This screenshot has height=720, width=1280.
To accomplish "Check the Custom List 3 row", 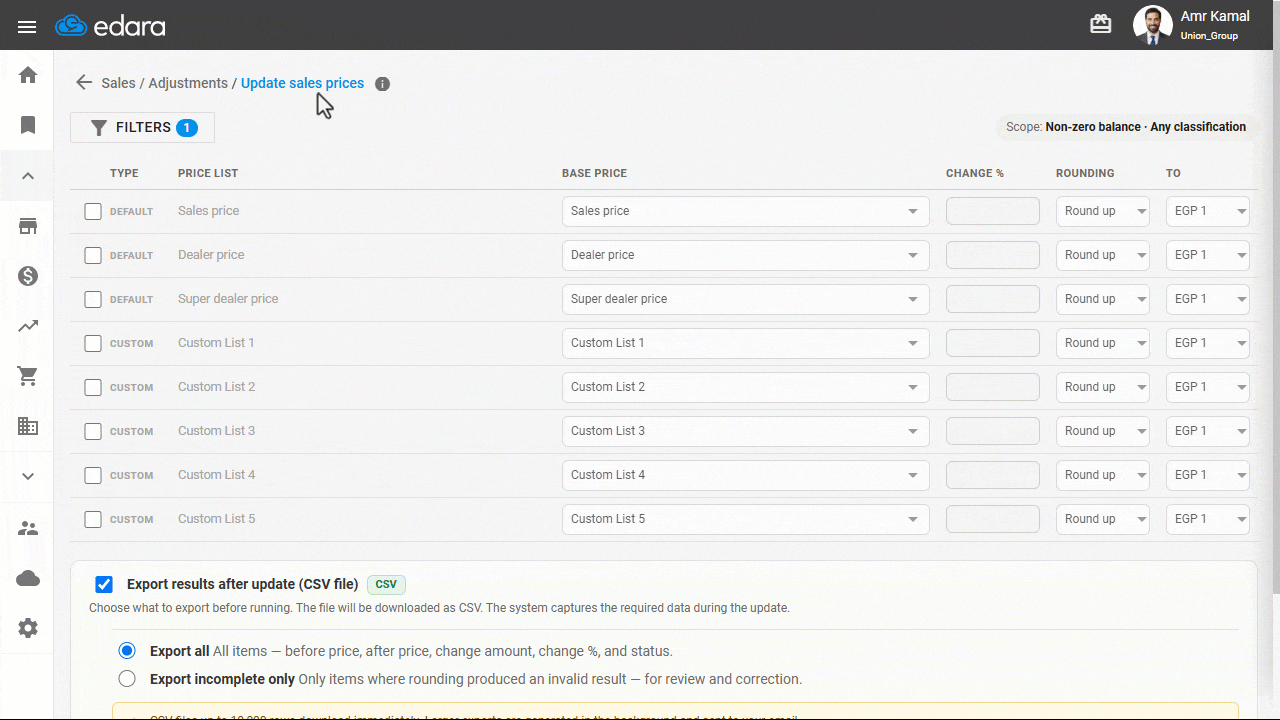I will (x=93, y=432).
